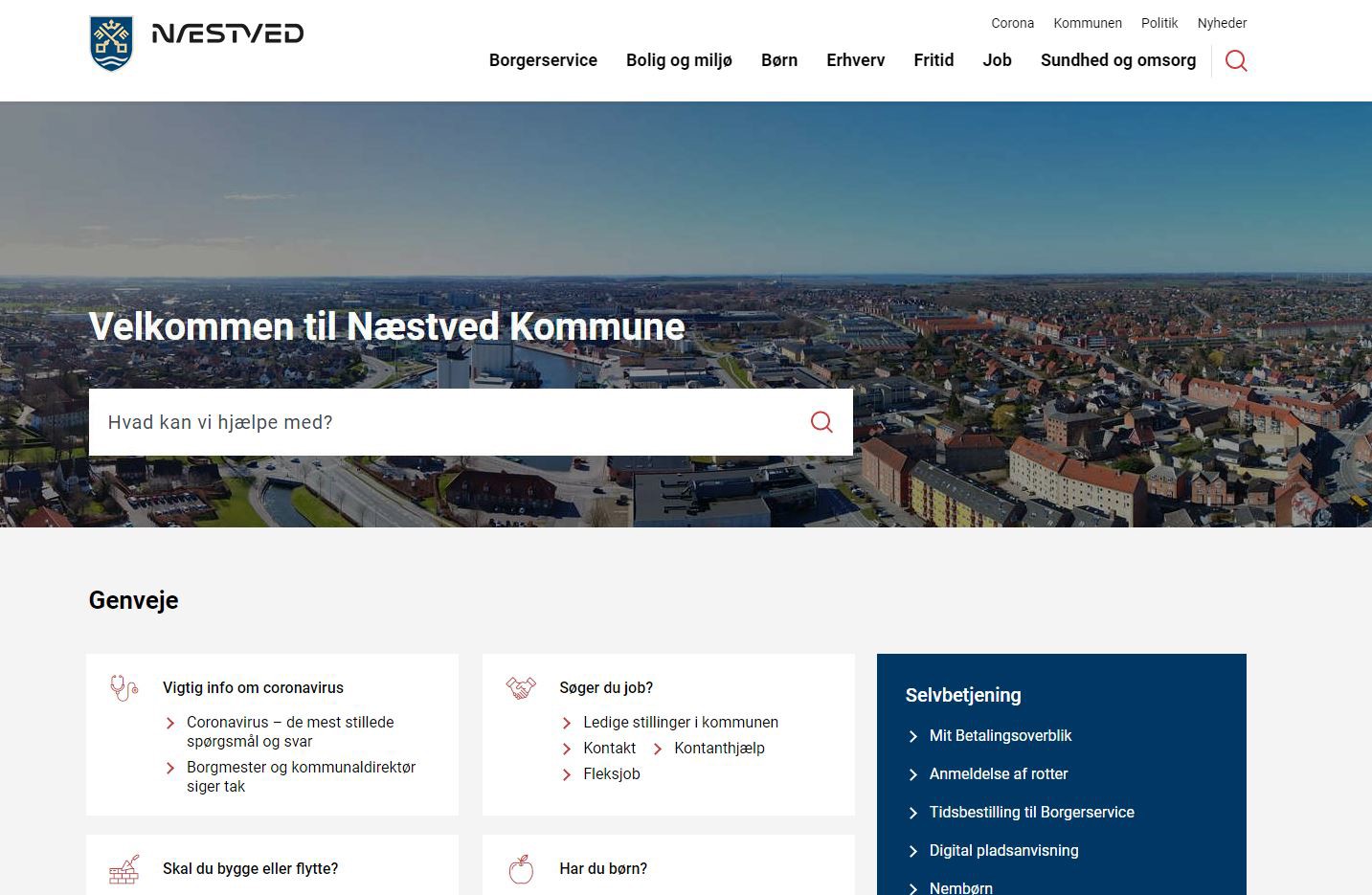Open Borgmester og kommunaldirektør siger tak
This screenshot has width=1372, height=895.
pyautogui.click(x=301, y=776)
